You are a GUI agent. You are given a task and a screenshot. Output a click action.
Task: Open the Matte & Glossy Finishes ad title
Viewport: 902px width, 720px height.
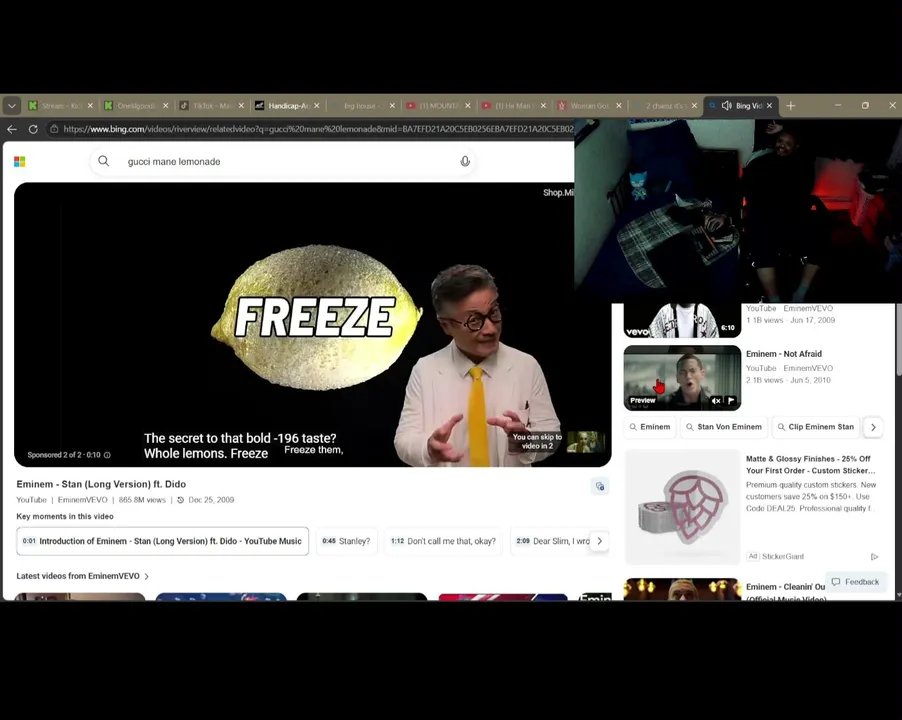pyautogui.click(x=810, y=465)
